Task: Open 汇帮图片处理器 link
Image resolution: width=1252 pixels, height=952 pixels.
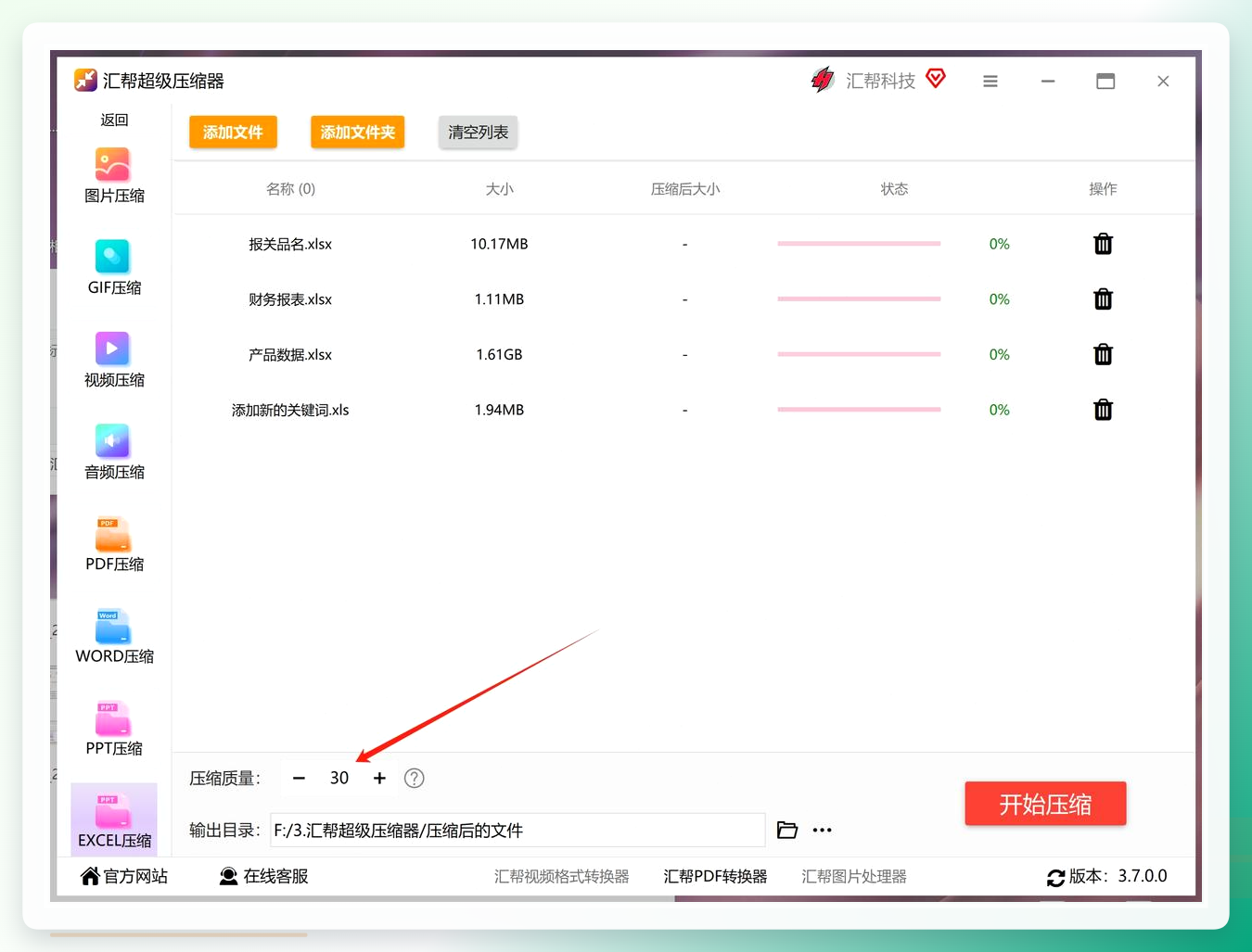Action: [x=854, y=876]
